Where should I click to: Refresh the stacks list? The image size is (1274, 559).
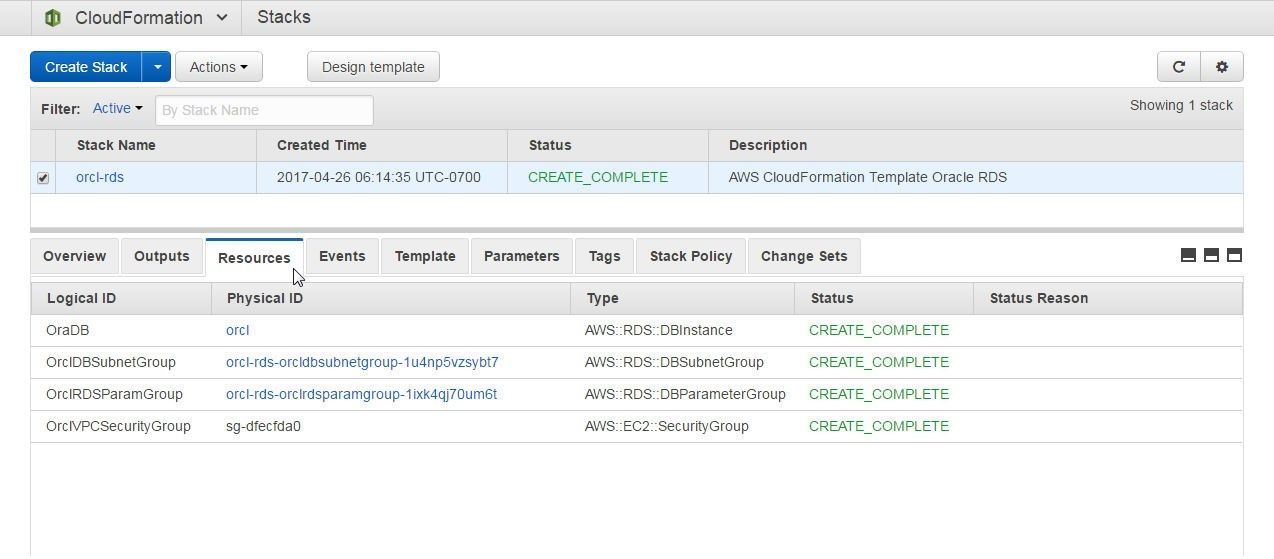[x=1178, y=67]
